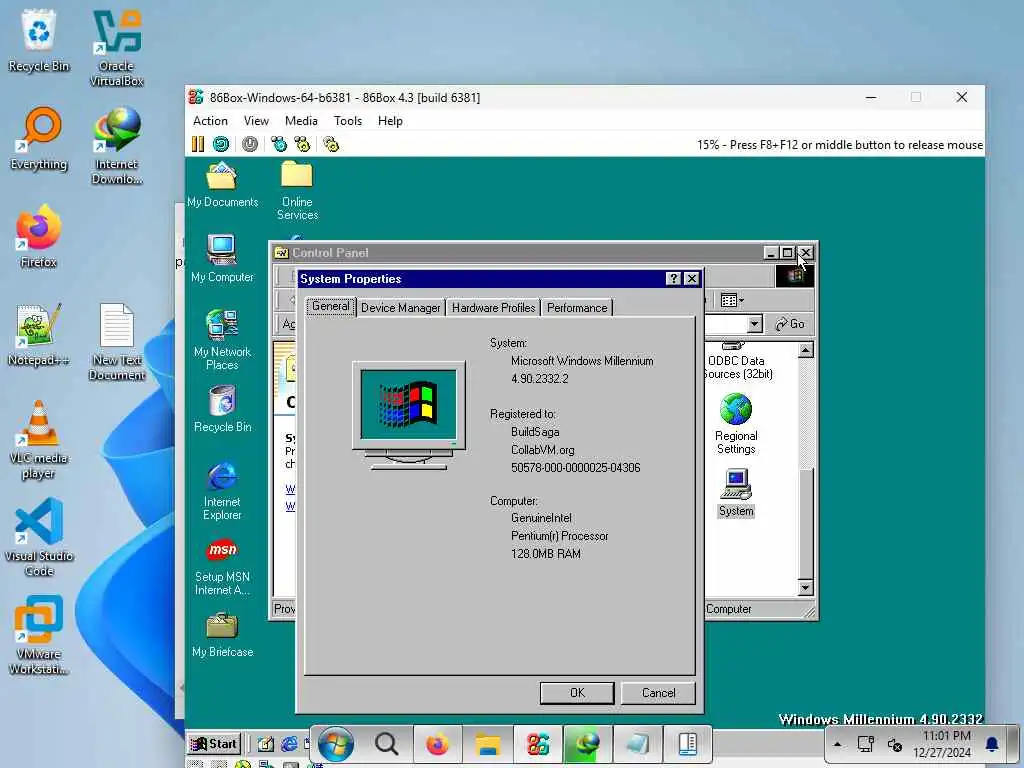Click the 86Box hard reset icon
The height and width of the screenshot is (768, 1024).
221,144
